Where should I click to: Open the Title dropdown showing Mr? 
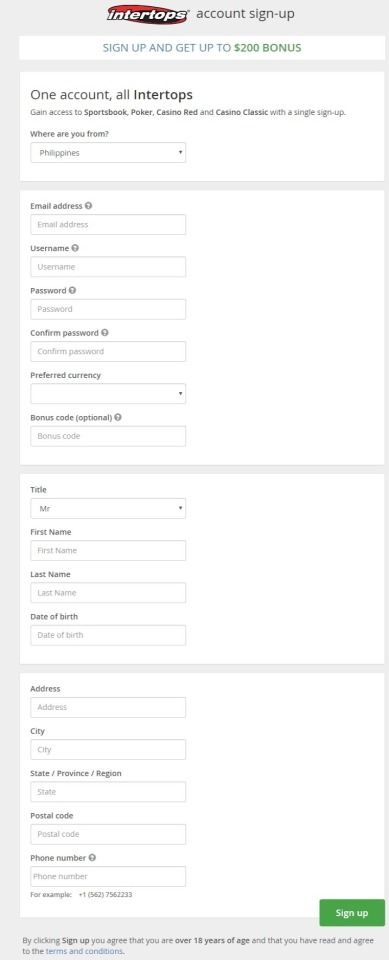(108, 509)
